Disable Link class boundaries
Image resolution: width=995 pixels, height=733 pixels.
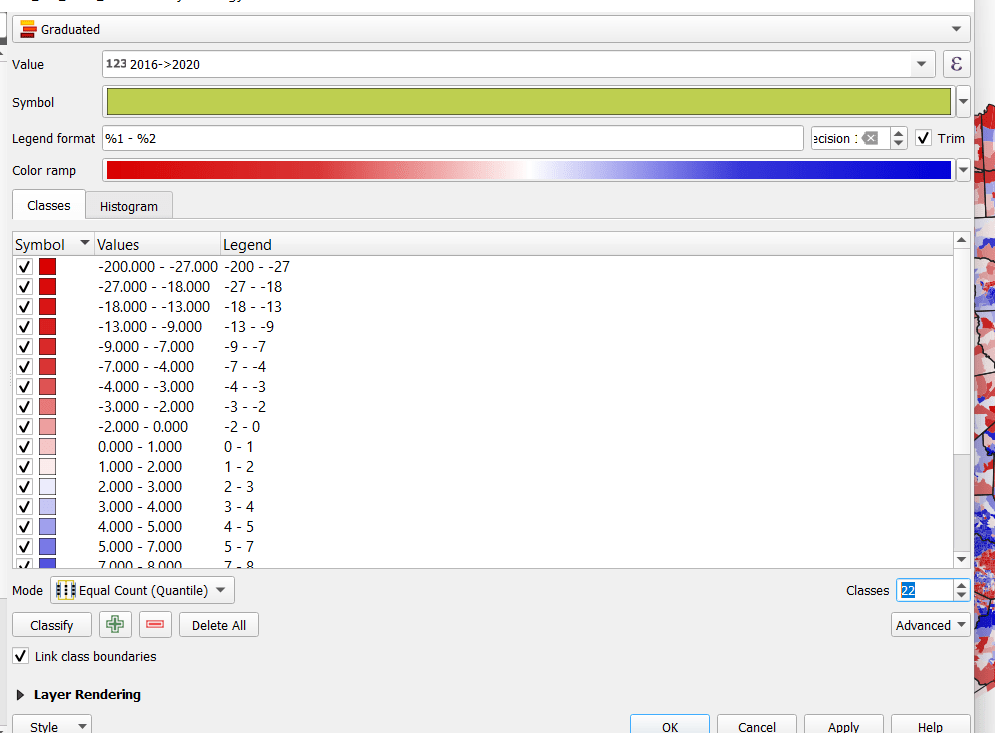coord(19,656)
